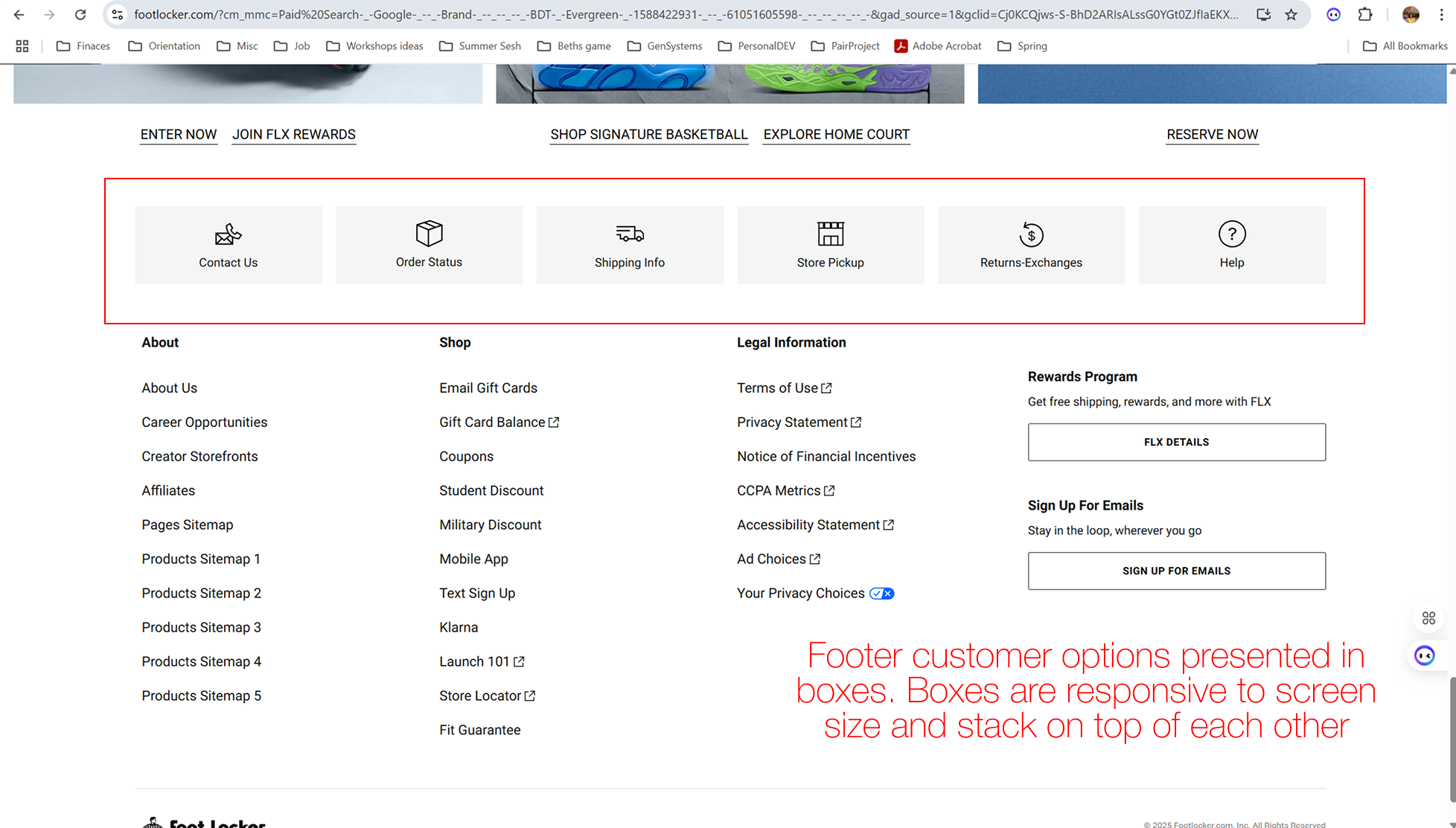Open the GenSystems bookmark folder

pos(665,46)
